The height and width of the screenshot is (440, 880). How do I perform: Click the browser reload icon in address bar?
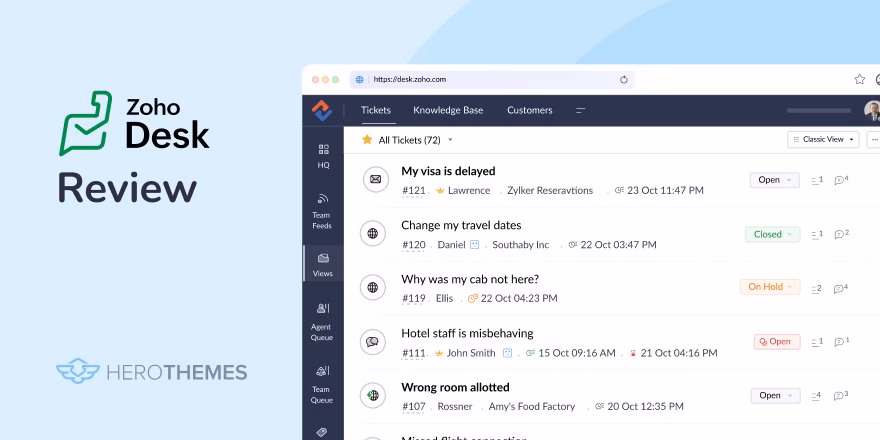click(624, 80)
